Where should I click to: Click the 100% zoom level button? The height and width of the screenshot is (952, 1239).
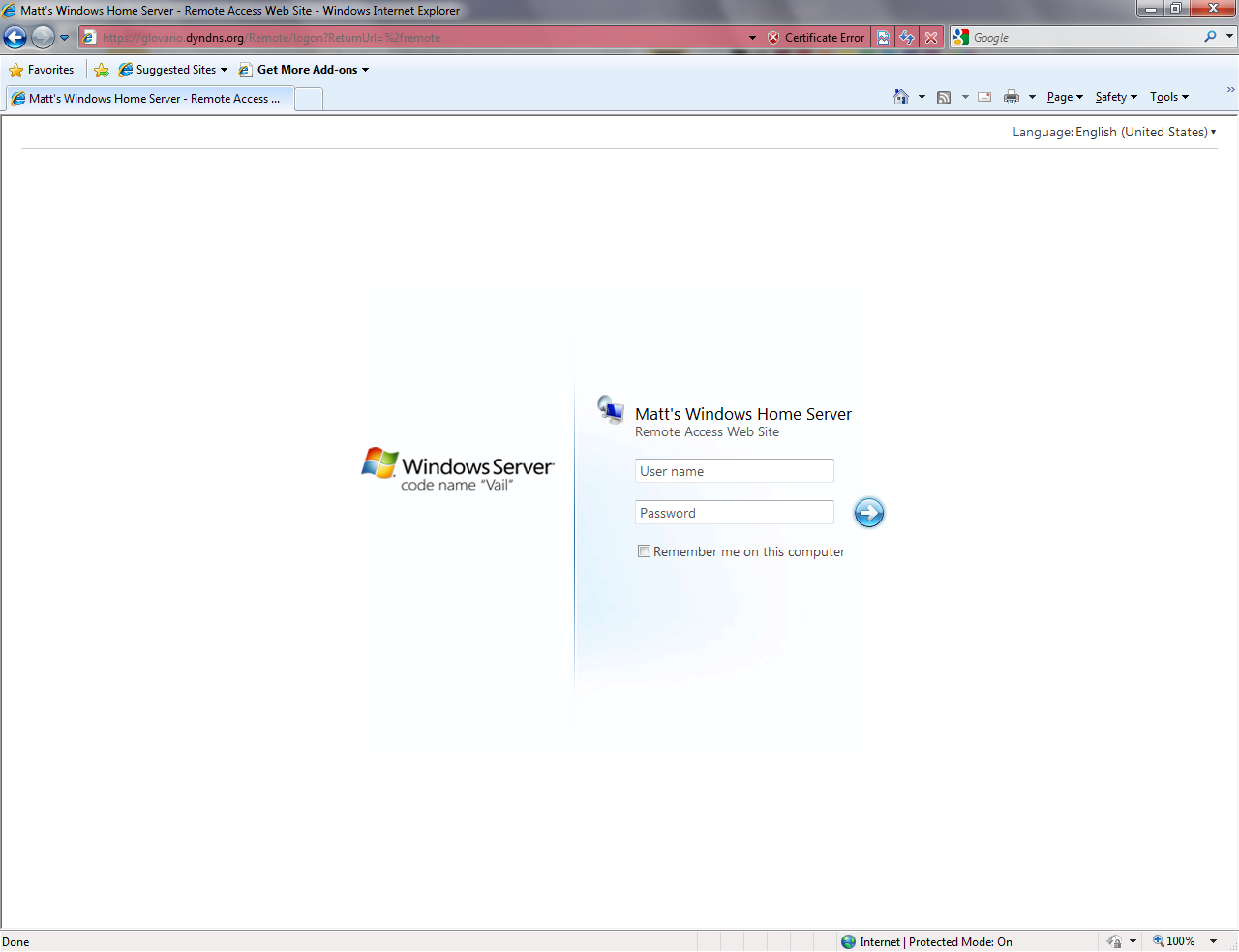click(x=1173, y=941)
